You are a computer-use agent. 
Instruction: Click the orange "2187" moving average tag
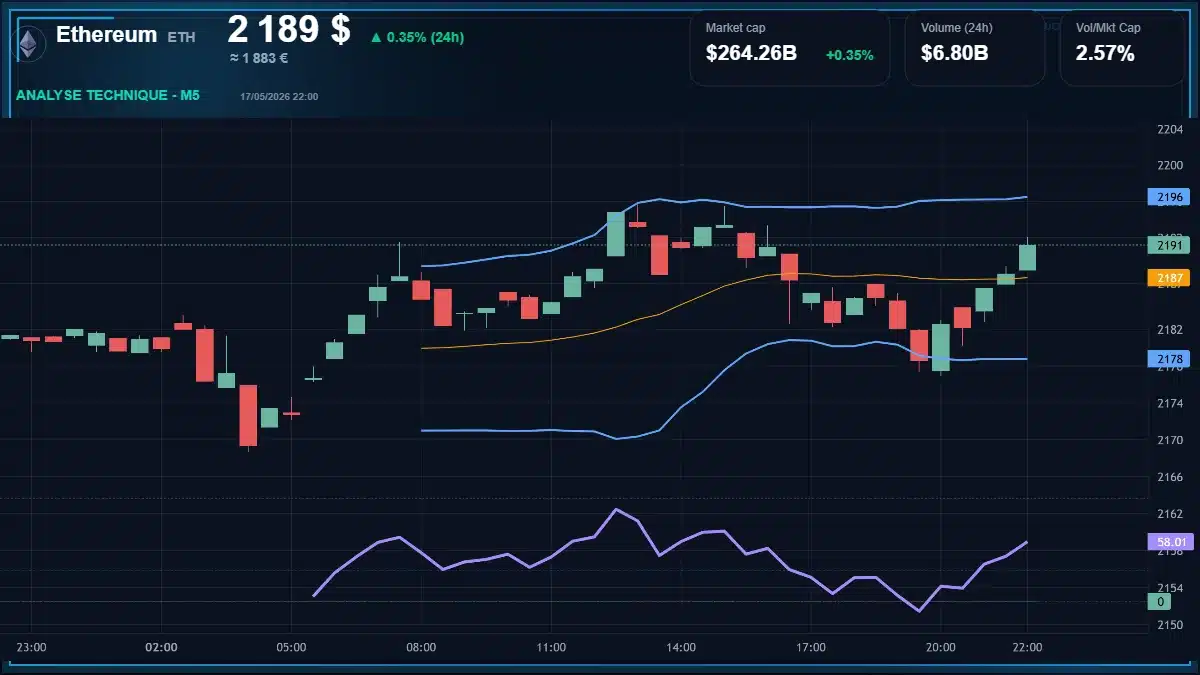[x=1168, y=278]
